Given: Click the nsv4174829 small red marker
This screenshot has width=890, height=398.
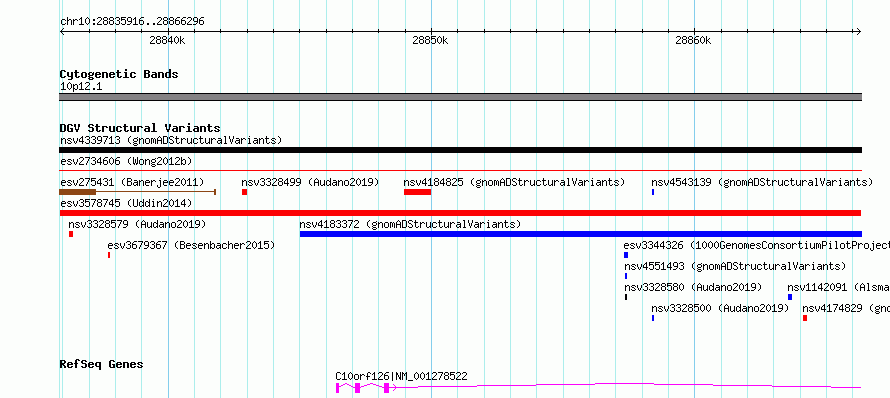Looking at the screenshot, I should pos(805,318).
